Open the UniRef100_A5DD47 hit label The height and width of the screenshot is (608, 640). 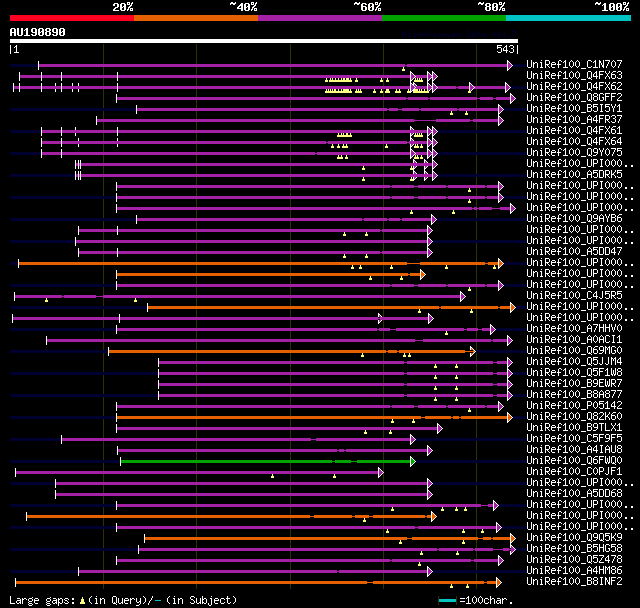574,252
